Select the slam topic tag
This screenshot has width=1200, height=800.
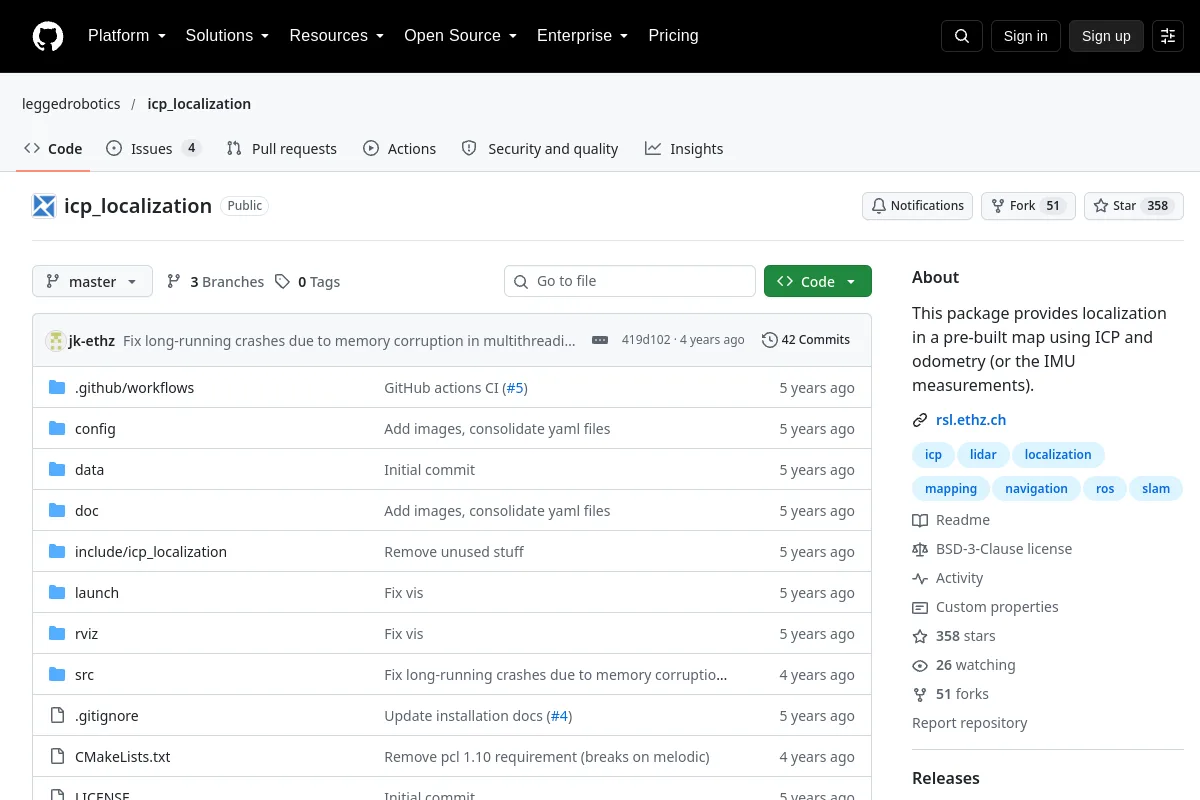click(1156, 489)
